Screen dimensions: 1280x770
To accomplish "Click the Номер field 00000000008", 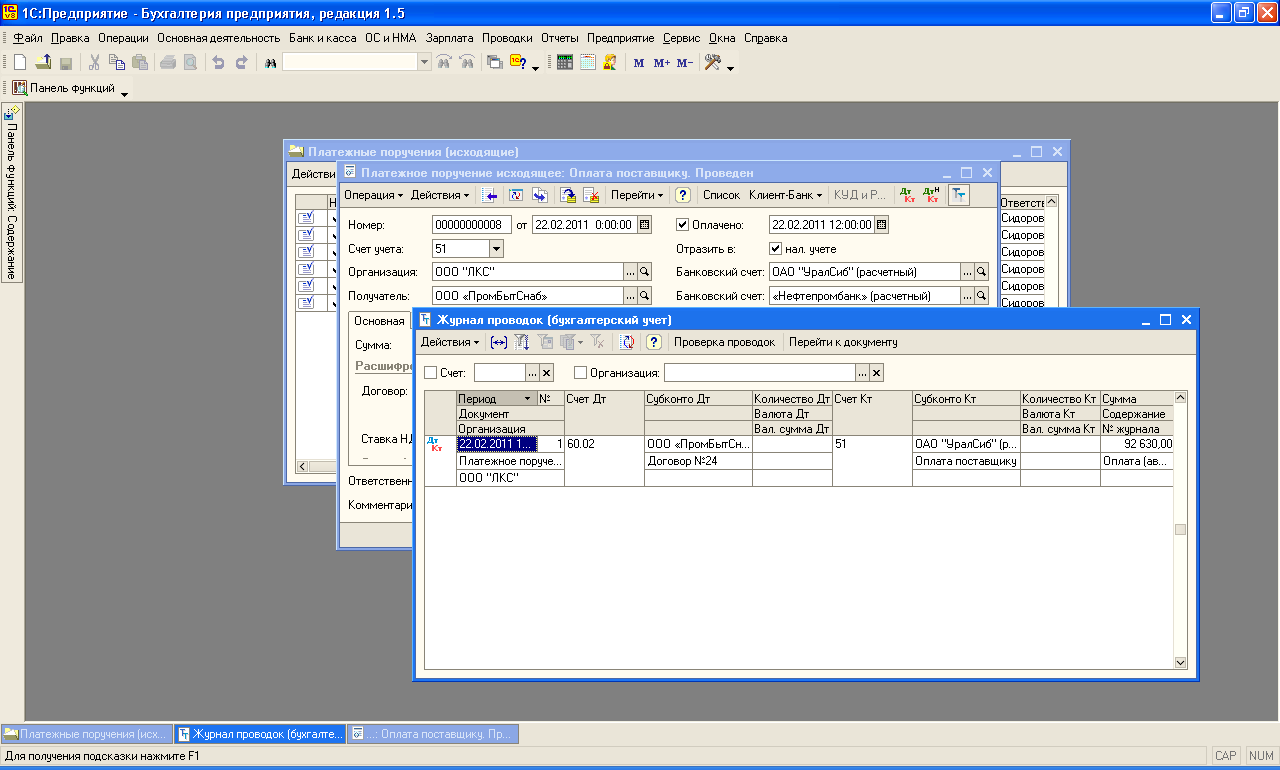I will 472,224.
